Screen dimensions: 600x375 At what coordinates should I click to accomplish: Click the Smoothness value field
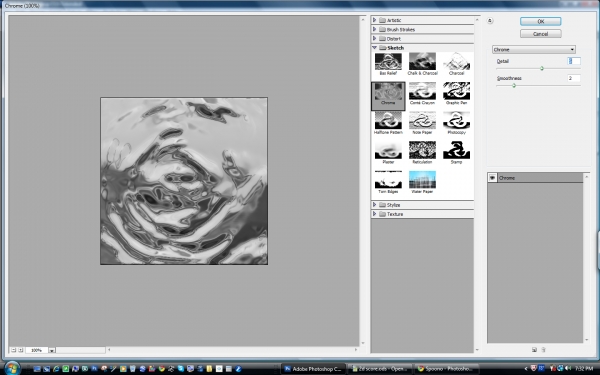click(574, 78)
